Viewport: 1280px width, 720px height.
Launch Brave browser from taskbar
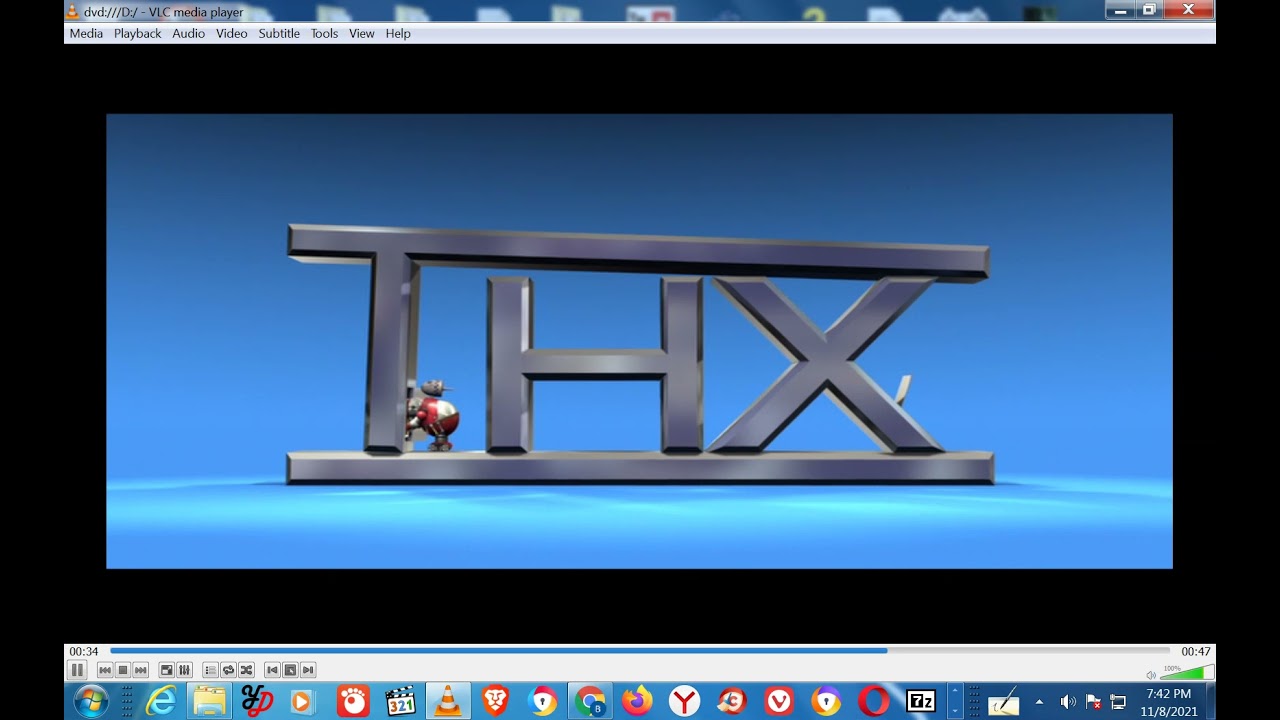[x=495, y=701]
